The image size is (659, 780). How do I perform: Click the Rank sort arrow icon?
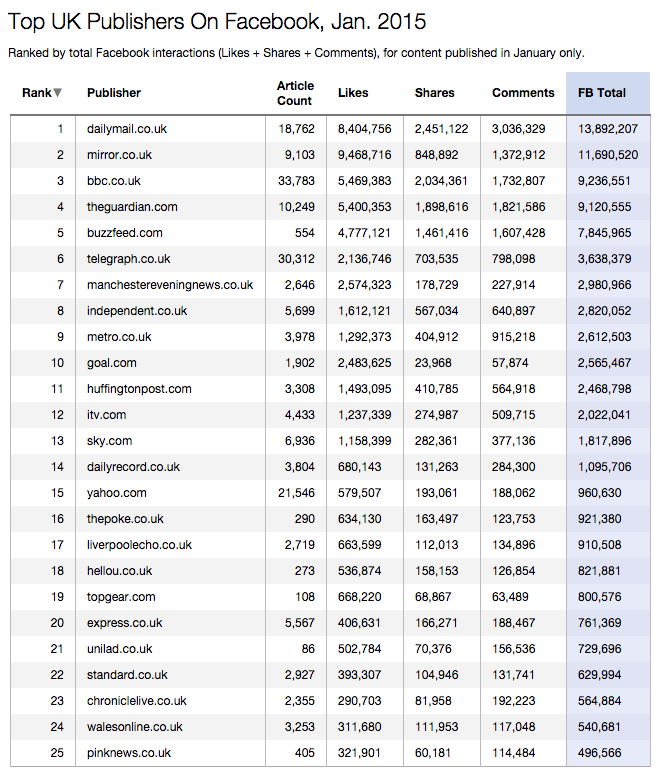[57, 93]
